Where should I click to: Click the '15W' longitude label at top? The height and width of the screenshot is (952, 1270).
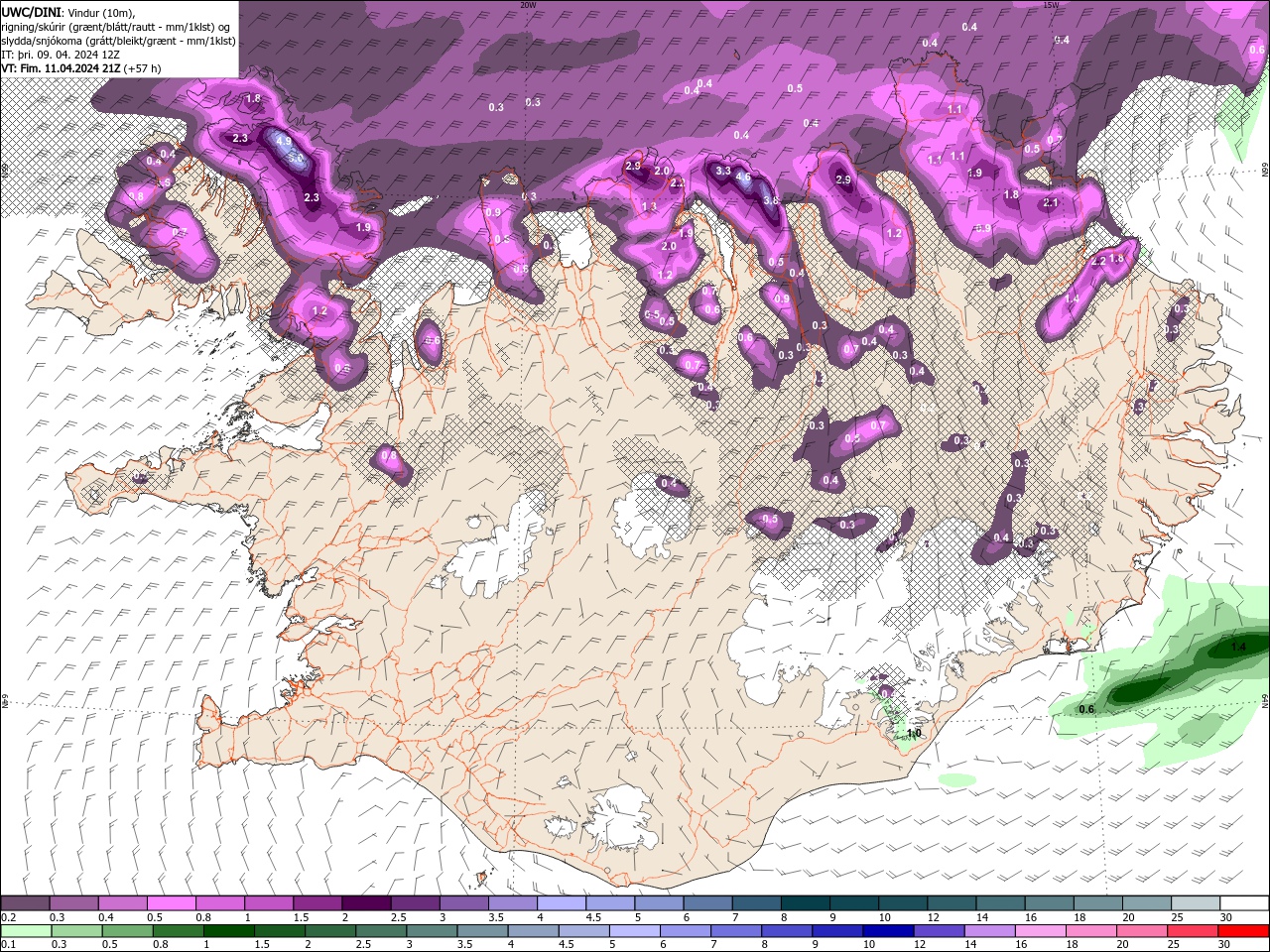point(1052,5)
